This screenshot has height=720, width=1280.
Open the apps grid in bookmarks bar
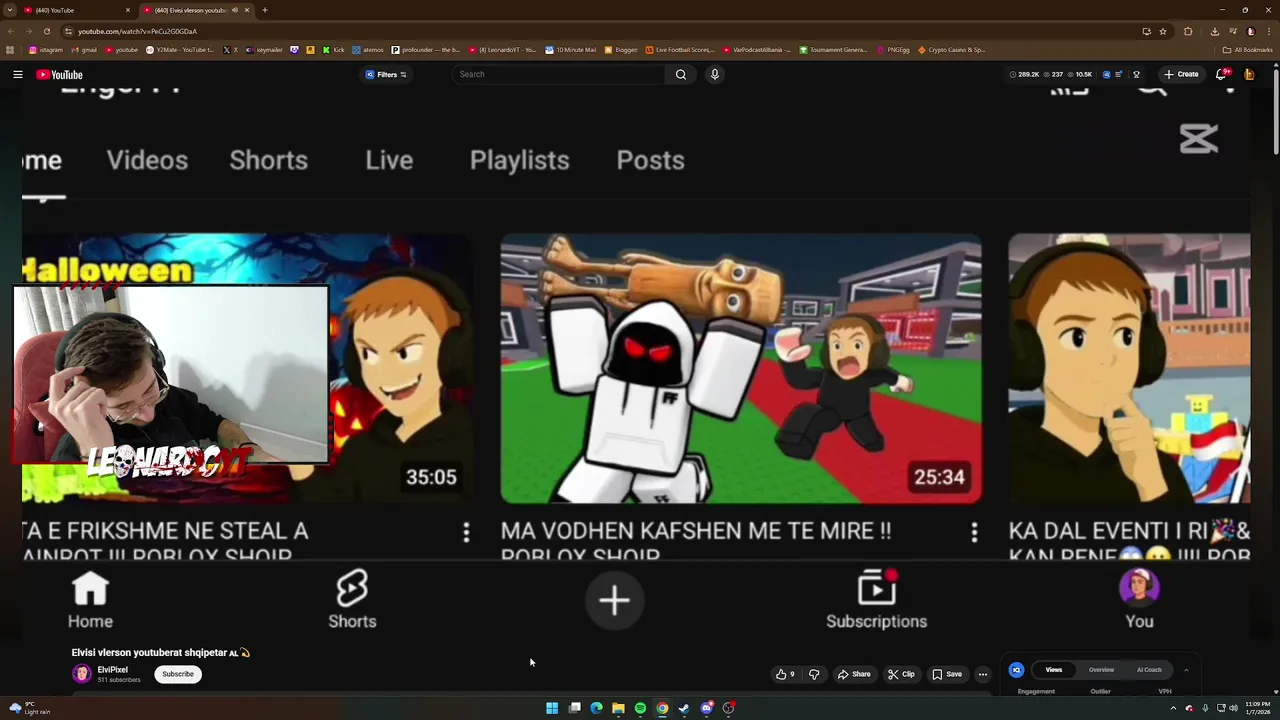point(10,49)
